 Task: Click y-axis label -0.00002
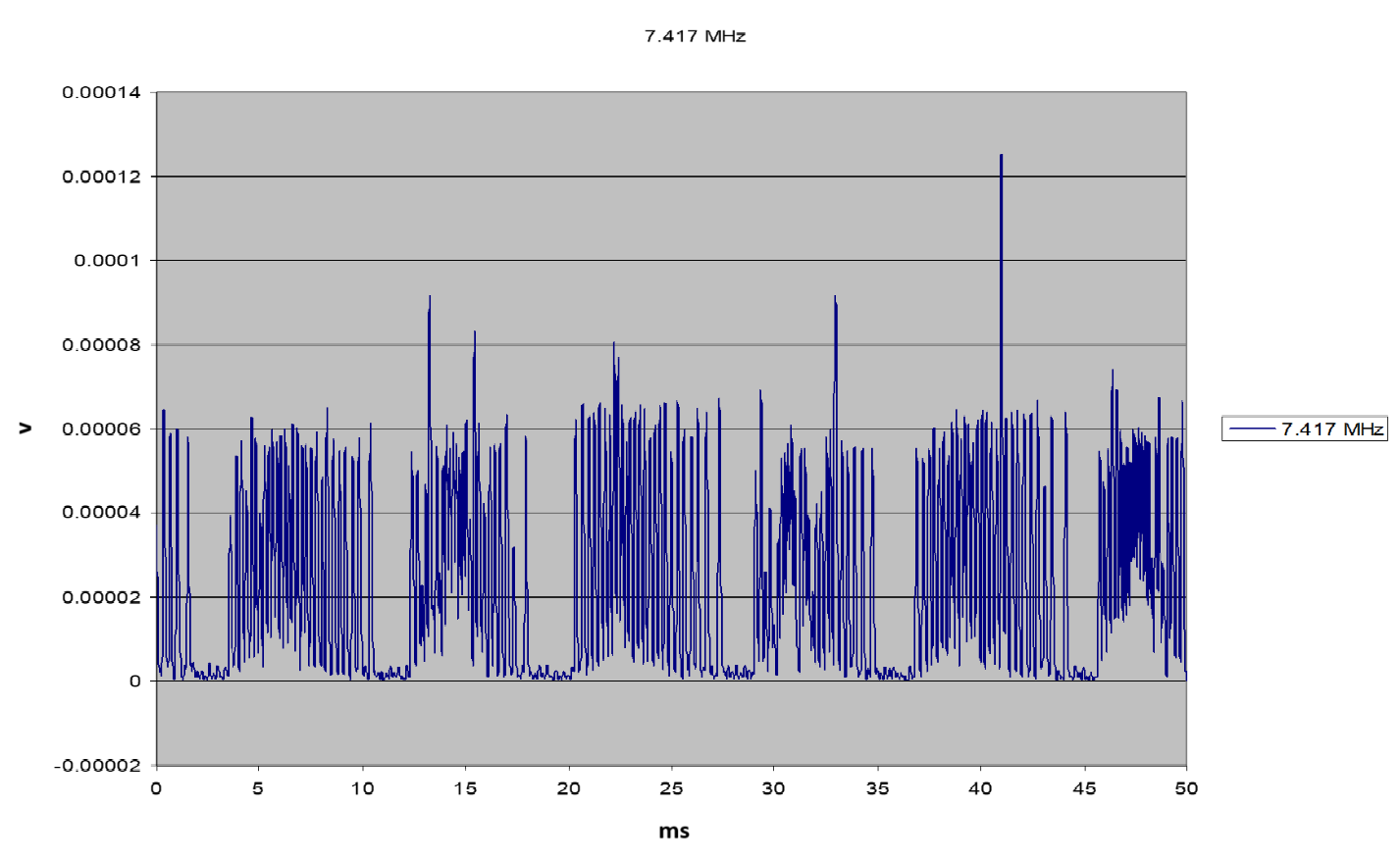coord(97,766)
